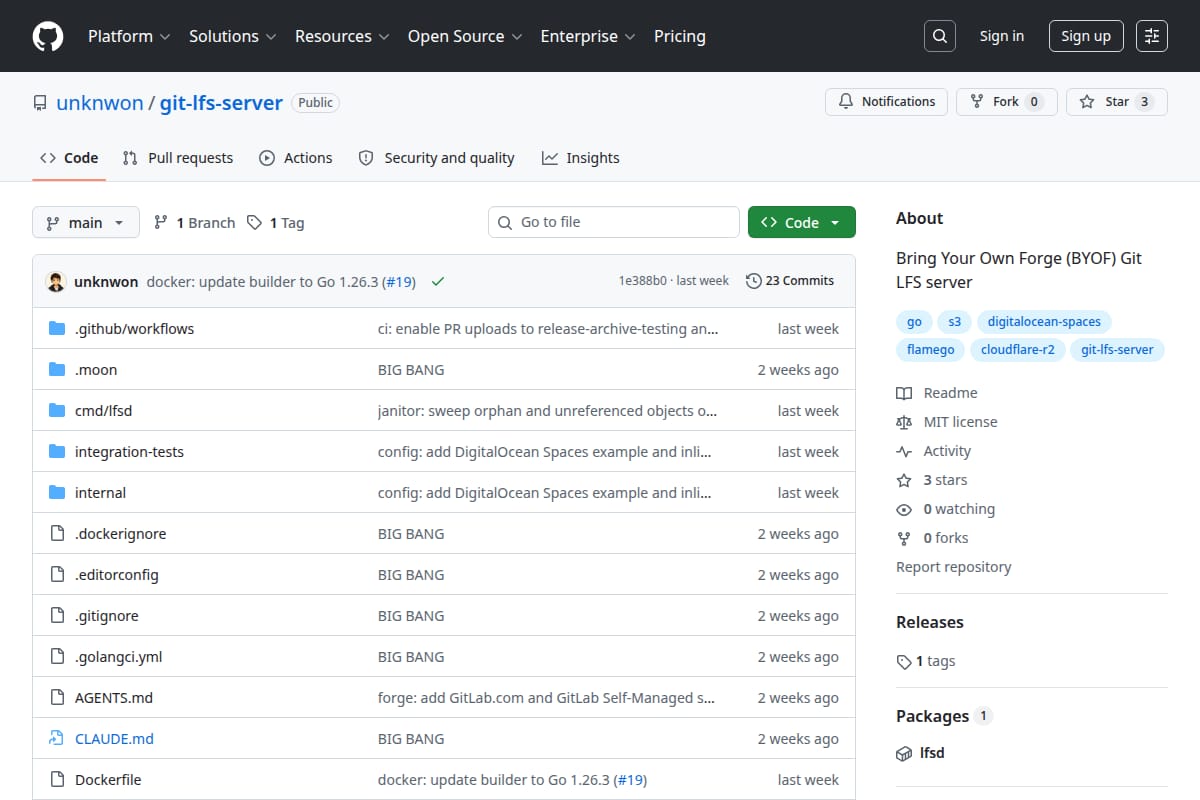Screen dimensions: 1200x800
Task: Star the repository with Star button
Action: (1117, 102)
